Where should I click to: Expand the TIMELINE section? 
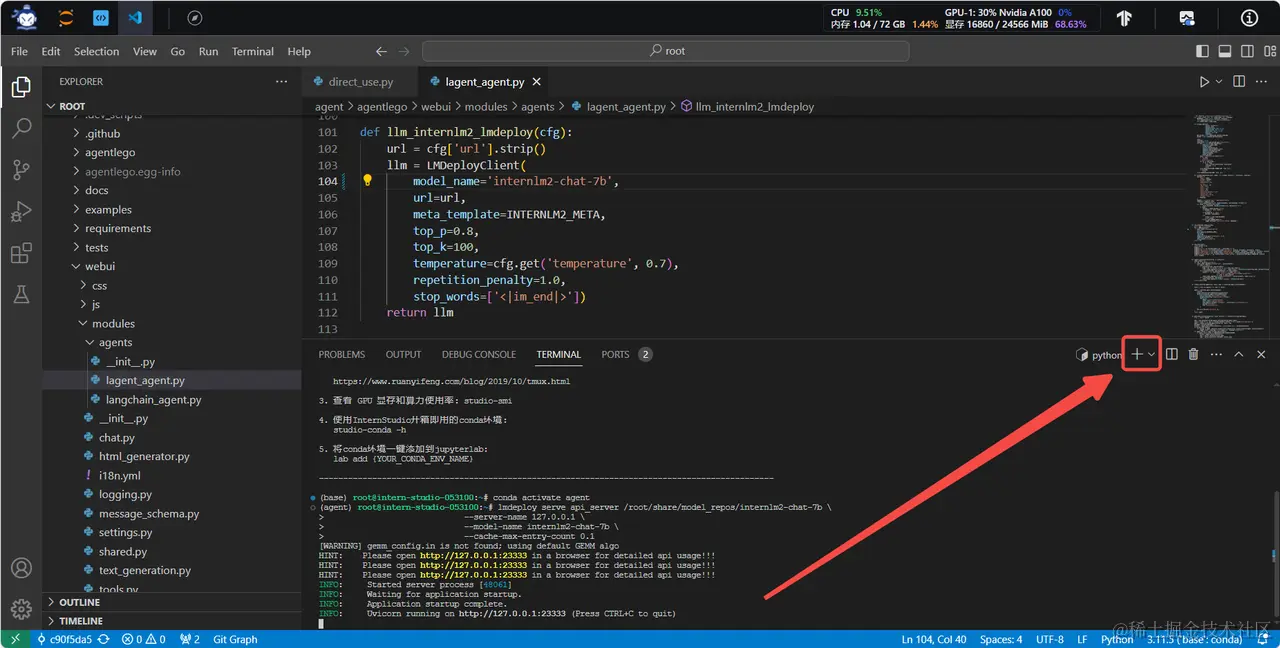[80, 621]
